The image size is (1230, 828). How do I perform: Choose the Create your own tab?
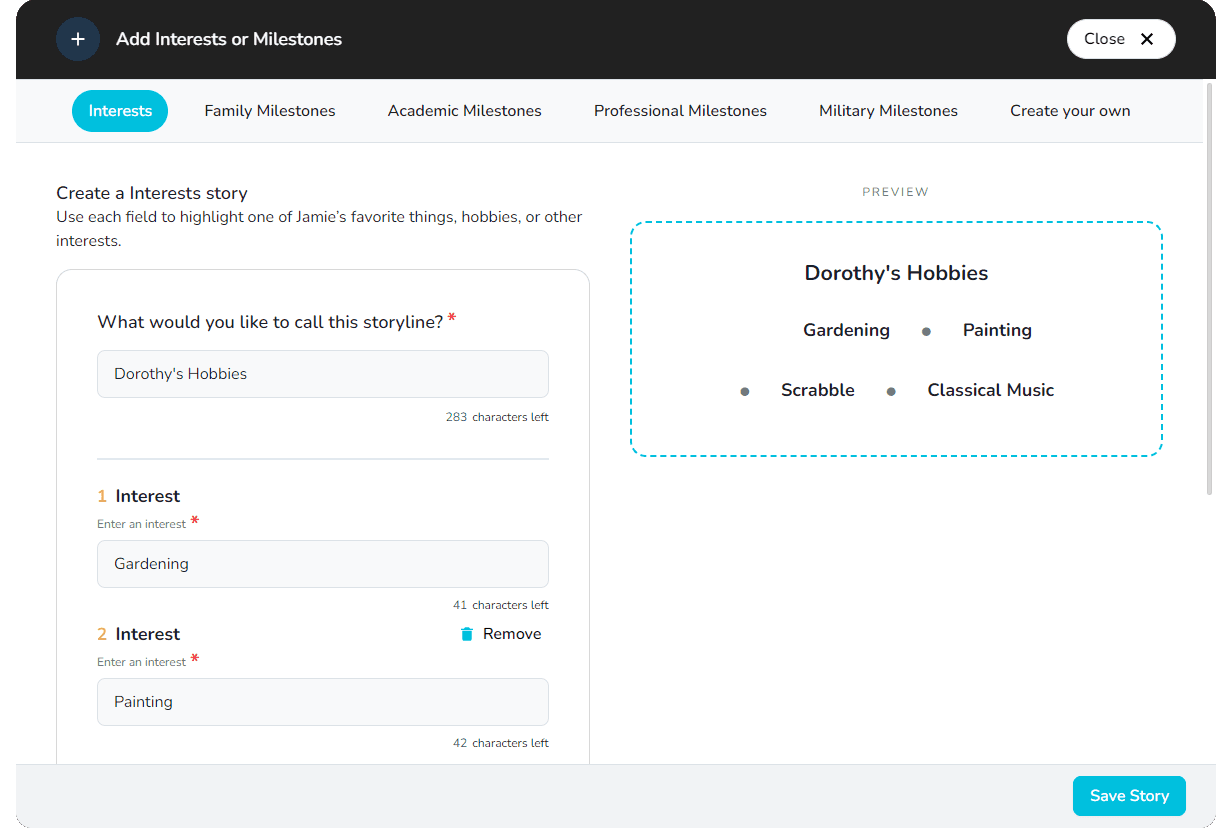[x=1070, y=111]
